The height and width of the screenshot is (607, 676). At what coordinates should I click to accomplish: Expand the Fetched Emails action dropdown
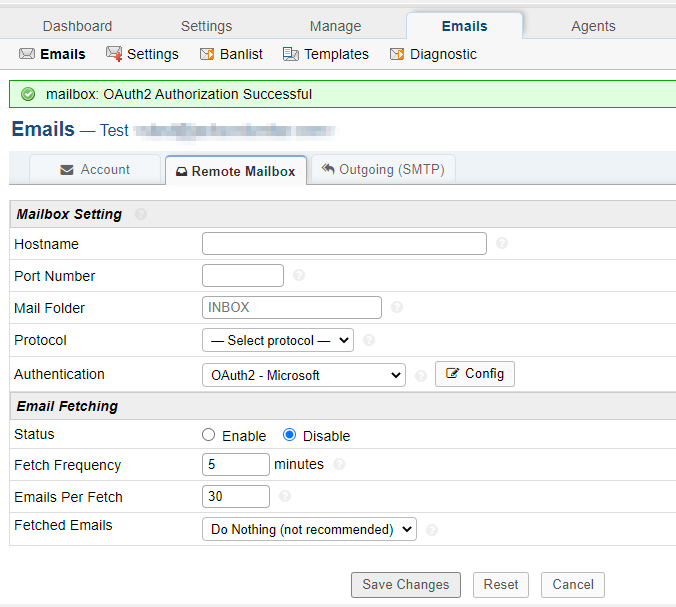(309, 529)
